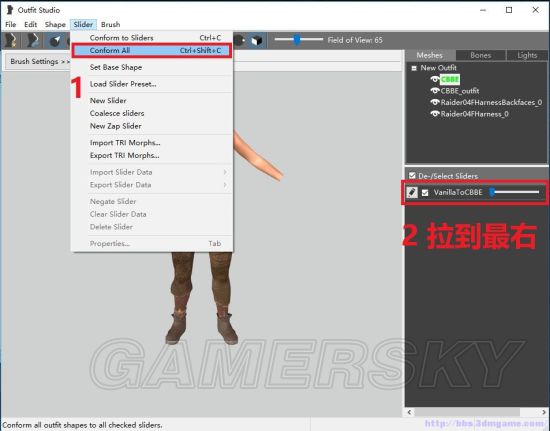Hide the CBBE mesh eye icon

point(435,79)
